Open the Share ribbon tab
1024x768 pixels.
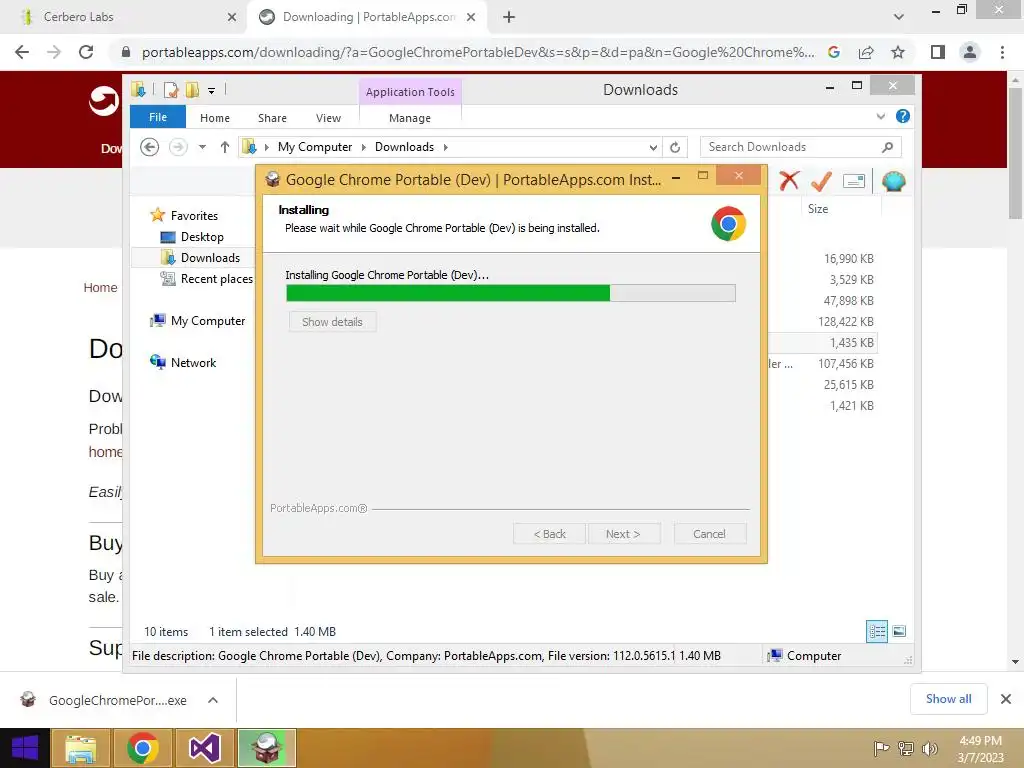point(272,118)
